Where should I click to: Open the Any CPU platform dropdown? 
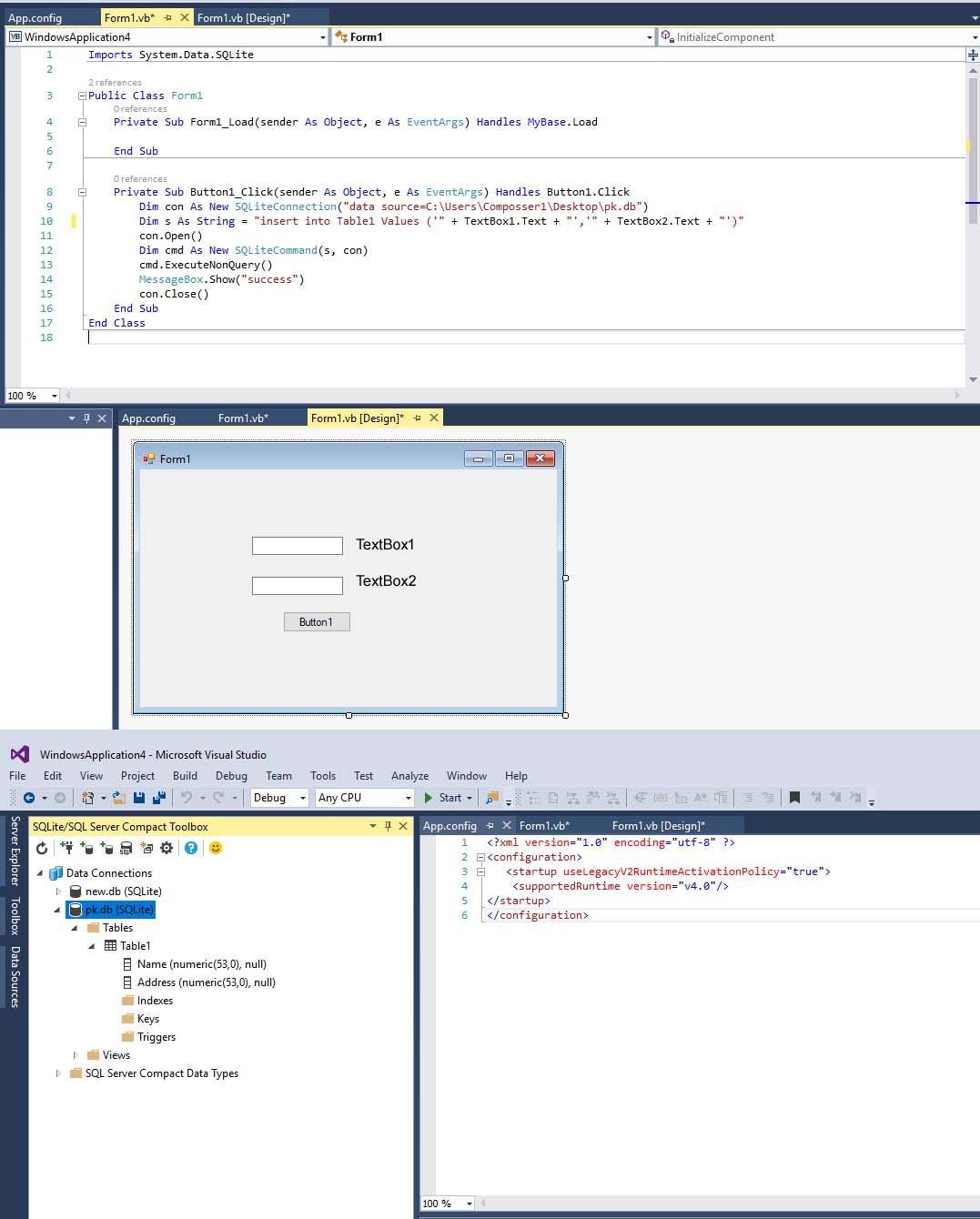click(408, 798)
